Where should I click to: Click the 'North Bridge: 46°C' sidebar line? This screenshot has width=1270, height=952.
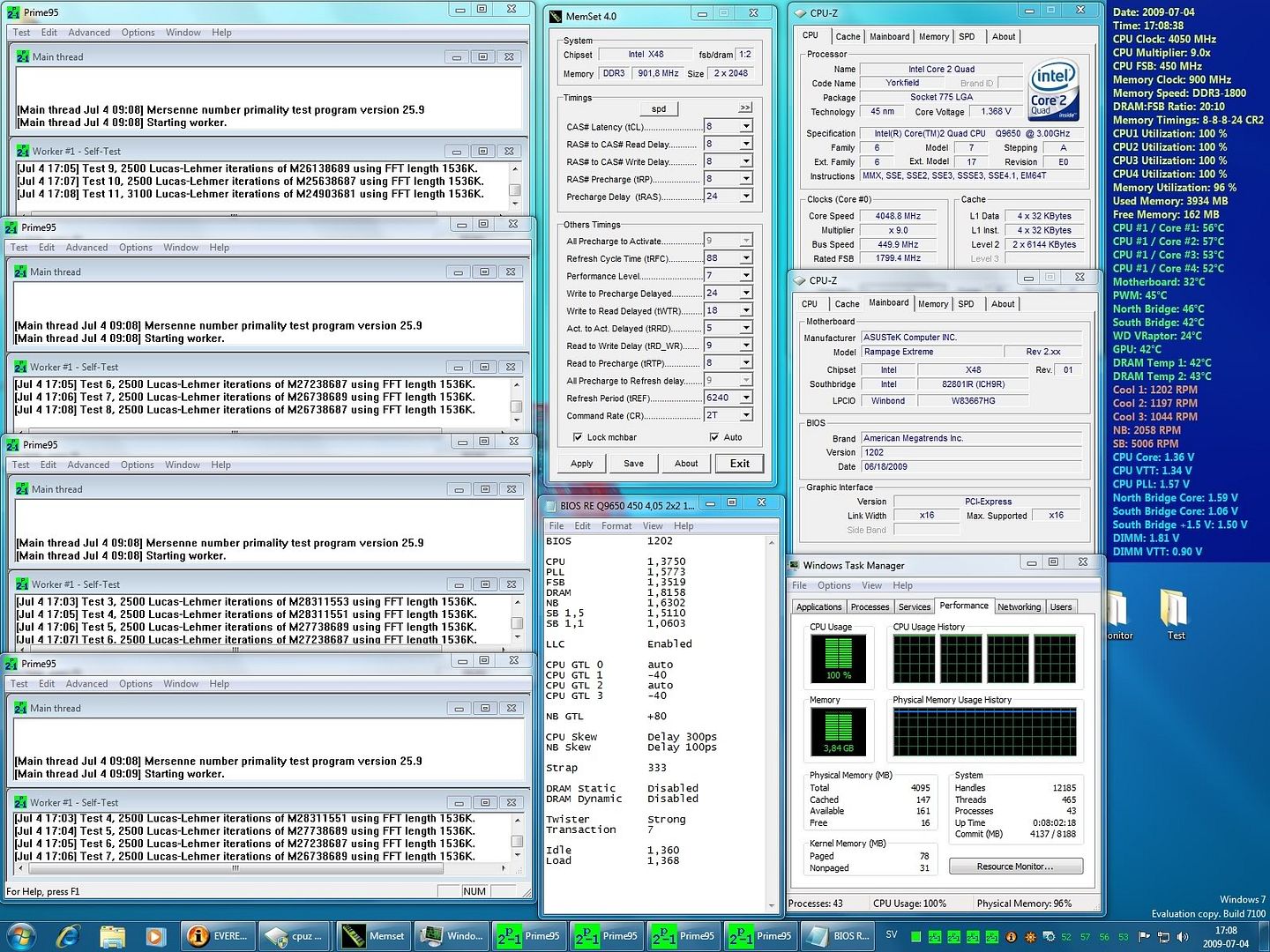1158,309
